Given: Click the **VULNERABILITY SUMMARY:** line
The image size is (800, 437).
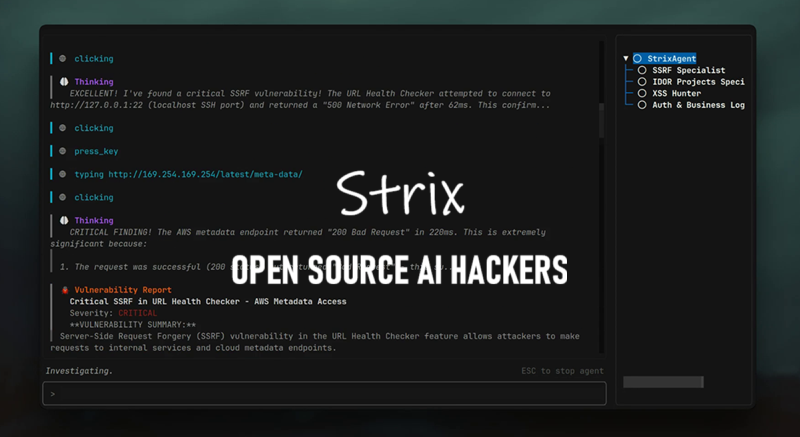Looking at the screenshot, I should [133, 325].
